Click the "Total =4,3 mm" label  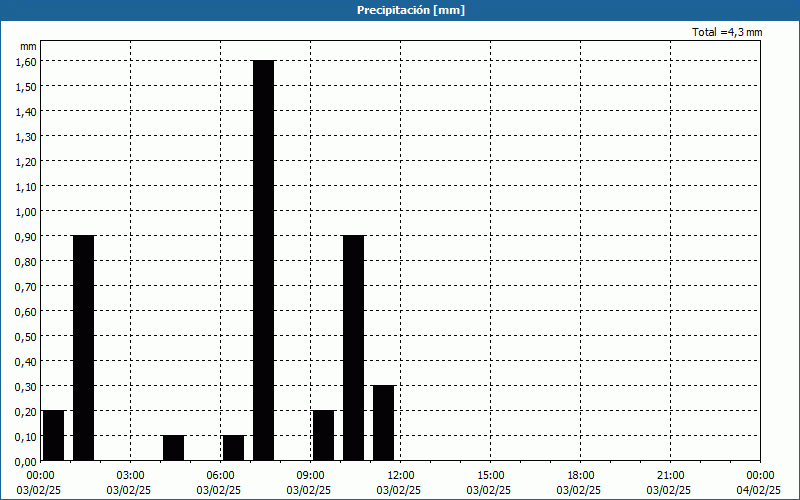727,32
